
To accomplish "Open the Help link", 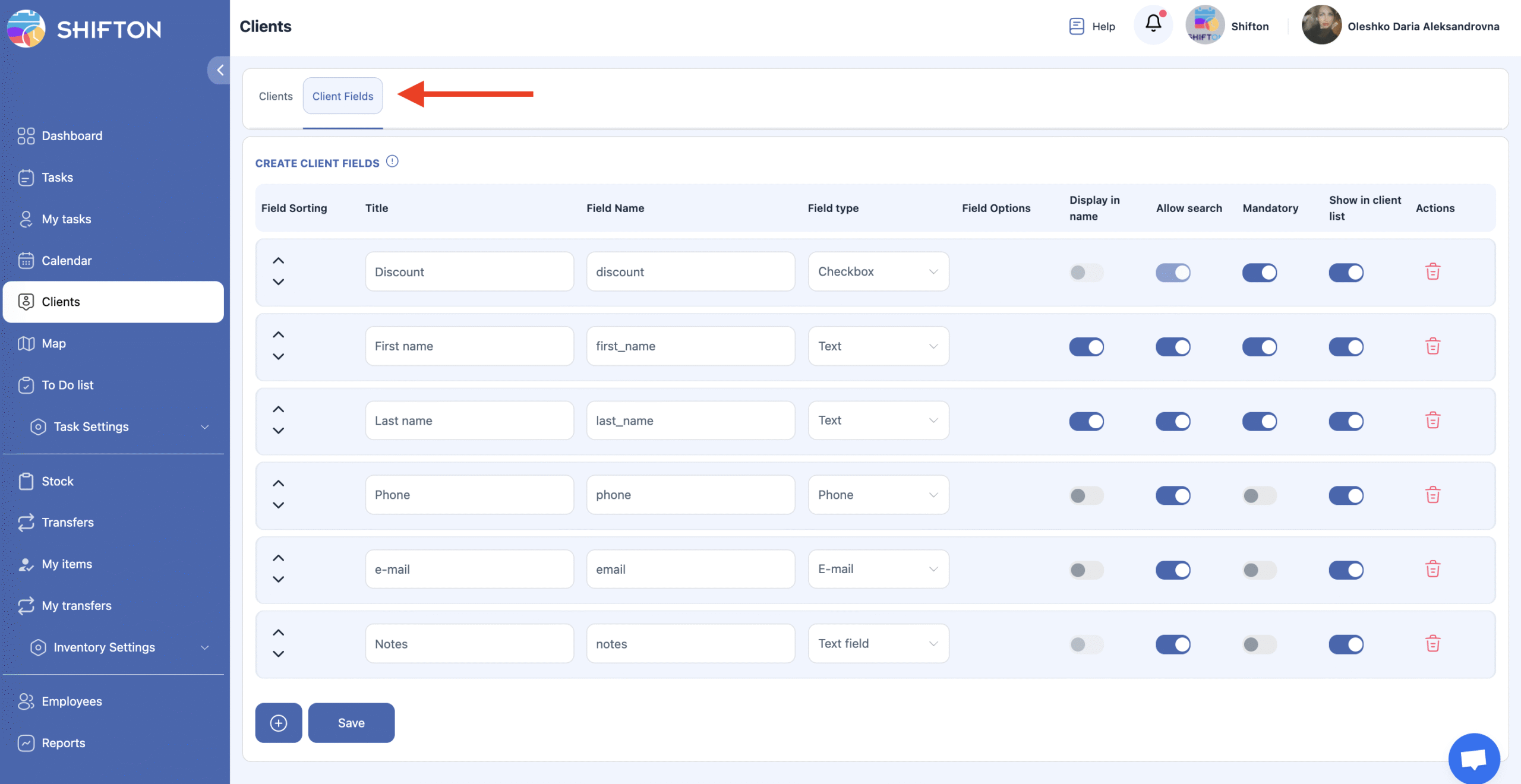I will (x=1092, y=27).
